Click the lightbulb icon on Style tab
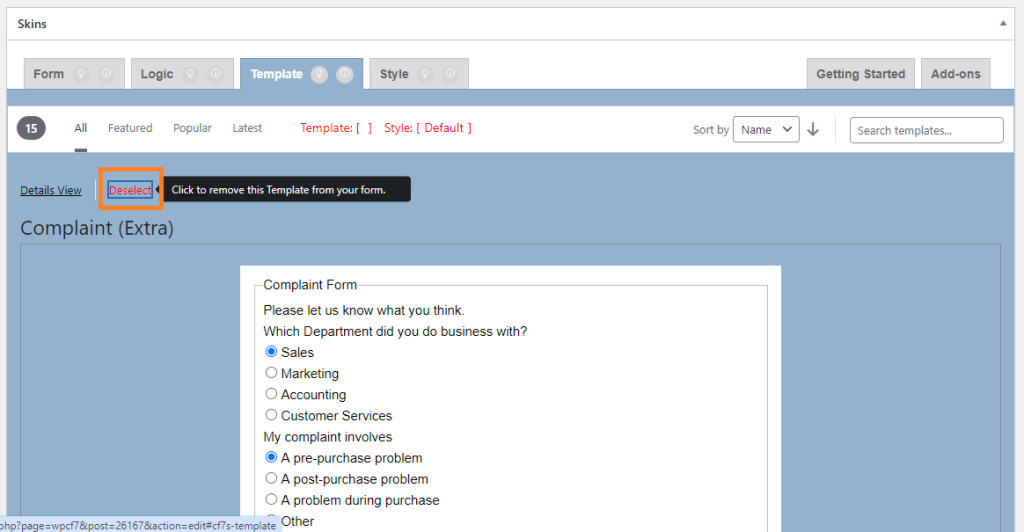 click(x=425, y=74)
